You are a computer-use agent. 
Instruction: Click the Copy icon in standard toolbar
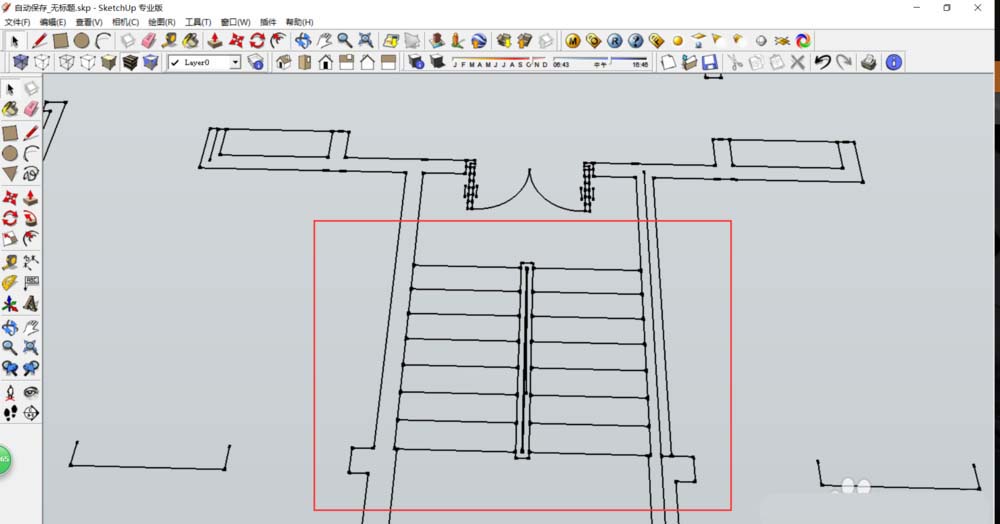click(756, 62)
